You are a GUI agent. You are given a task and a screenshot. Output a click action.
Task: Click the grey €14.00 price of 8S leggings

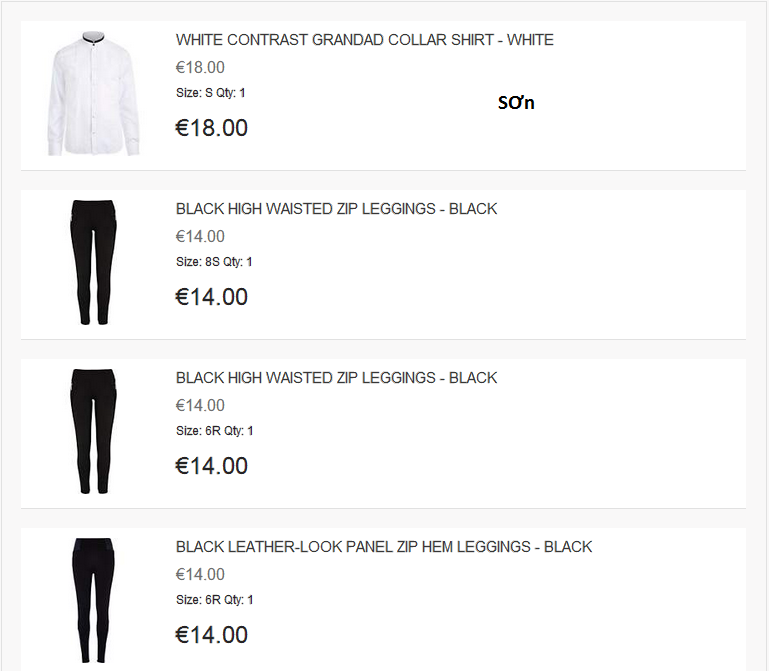click(x=200, y=237)
